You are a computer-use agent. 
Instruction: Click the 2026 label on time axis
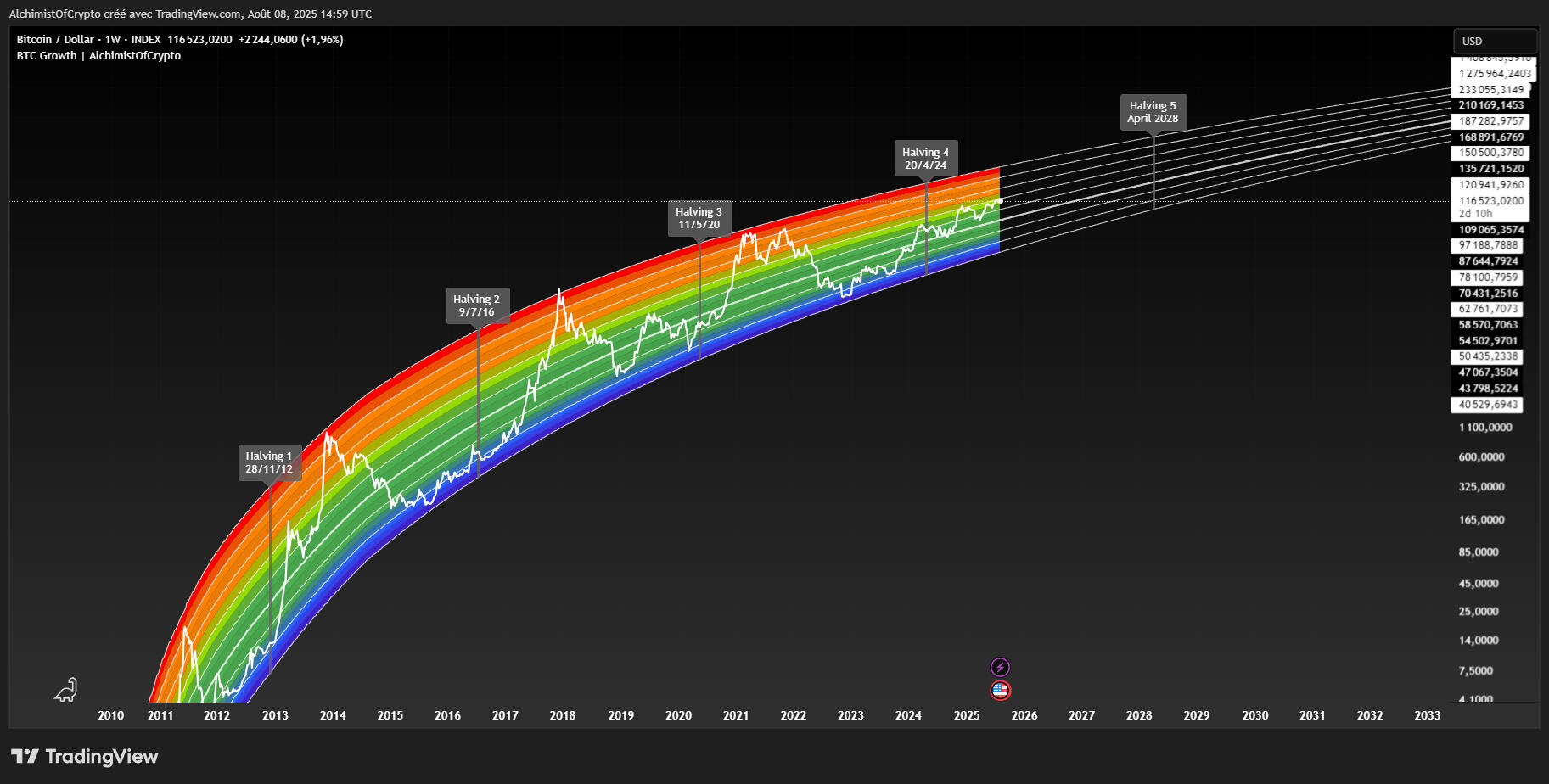tap(1024, 715)
